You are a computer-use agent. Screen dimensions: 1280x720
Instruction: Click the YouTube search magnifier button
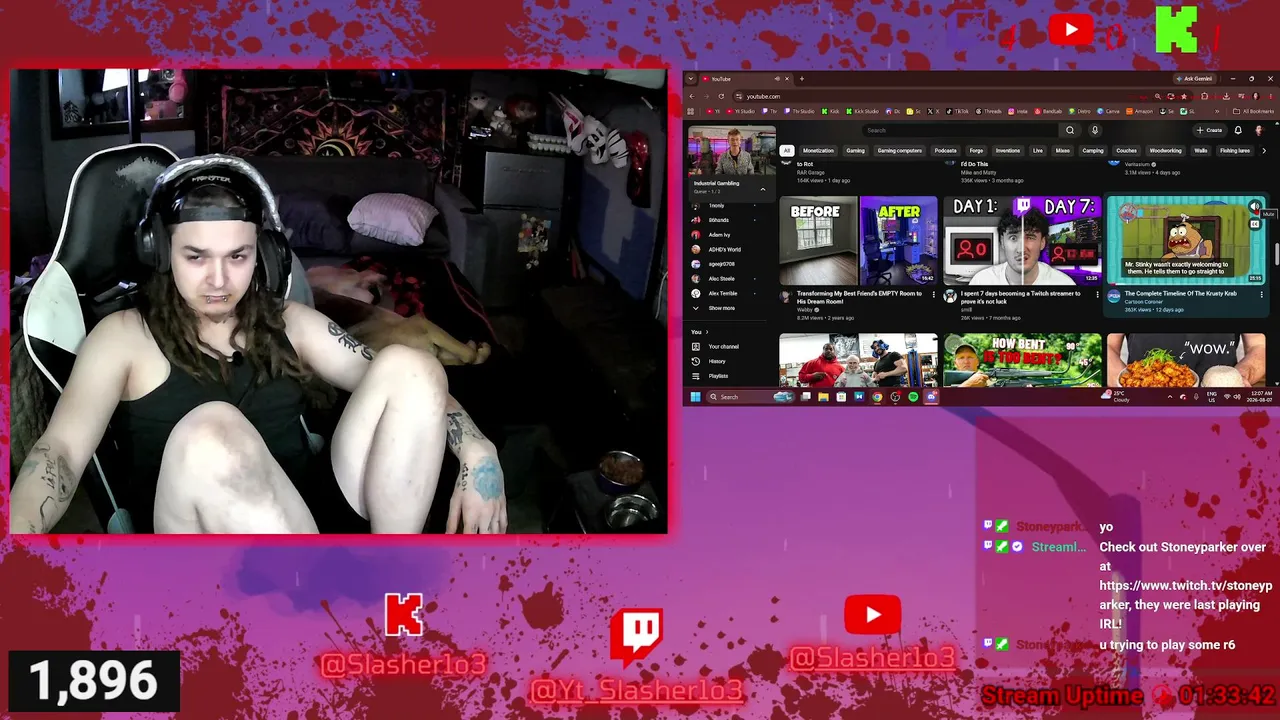coord(1070,130)
